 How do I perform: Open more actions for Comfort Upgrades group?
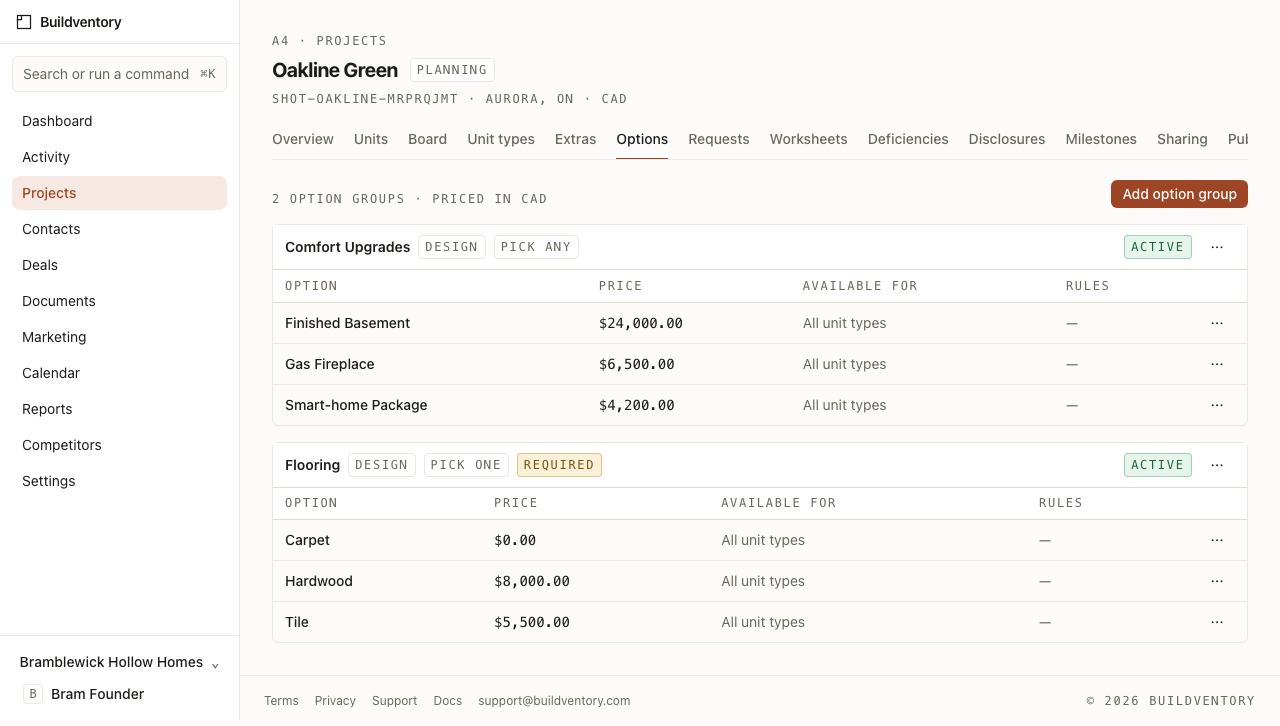coord(1217,247)
